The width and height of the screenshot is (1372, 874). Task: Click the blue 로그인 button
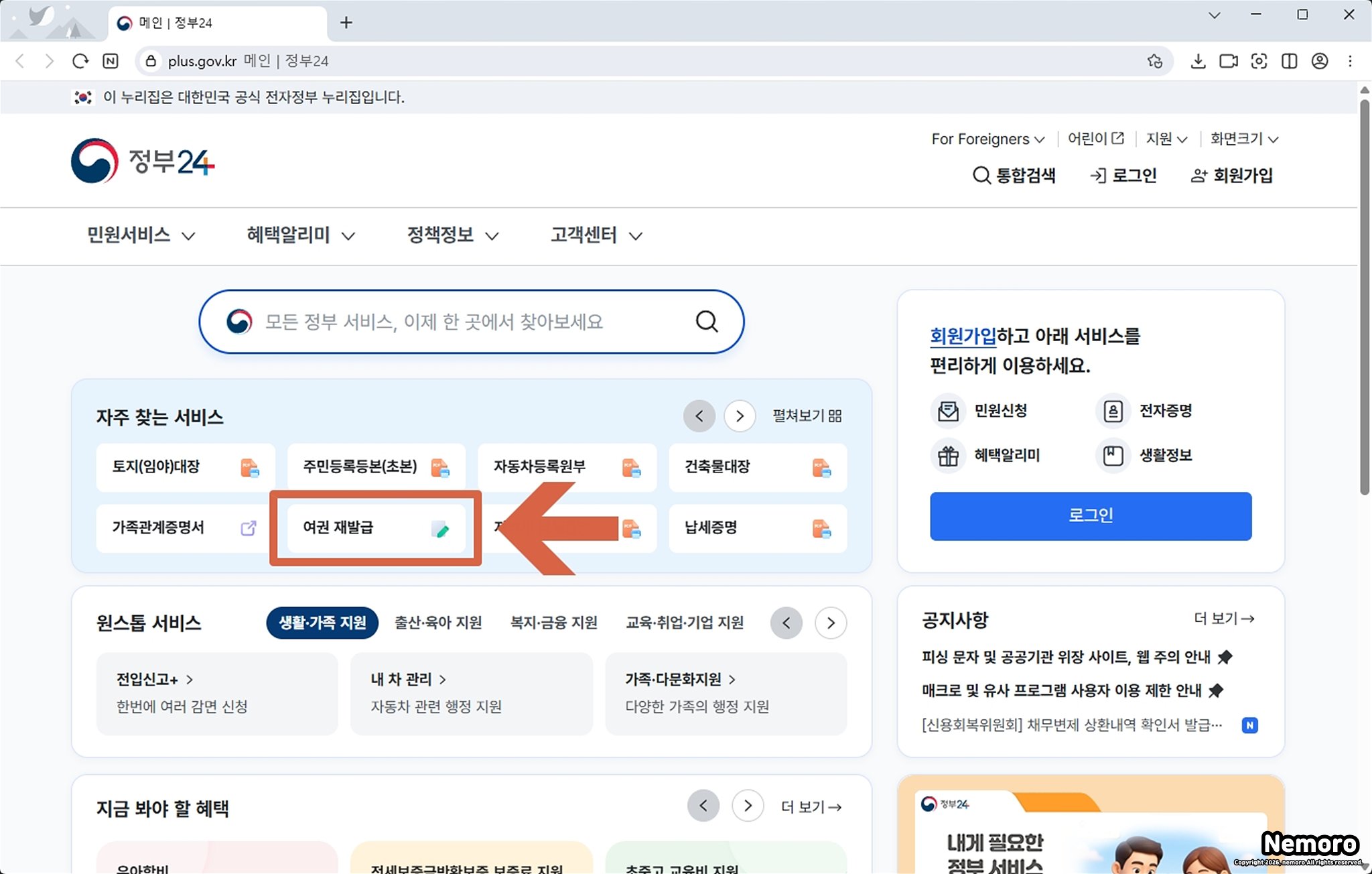tap(1090, 515)
